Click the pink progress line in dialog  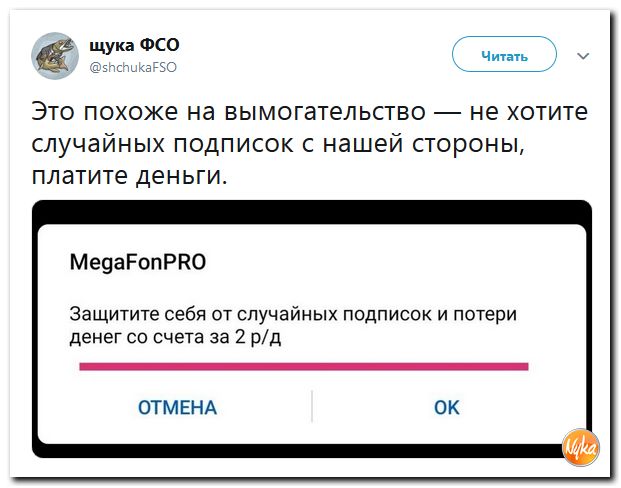(303, 366)
